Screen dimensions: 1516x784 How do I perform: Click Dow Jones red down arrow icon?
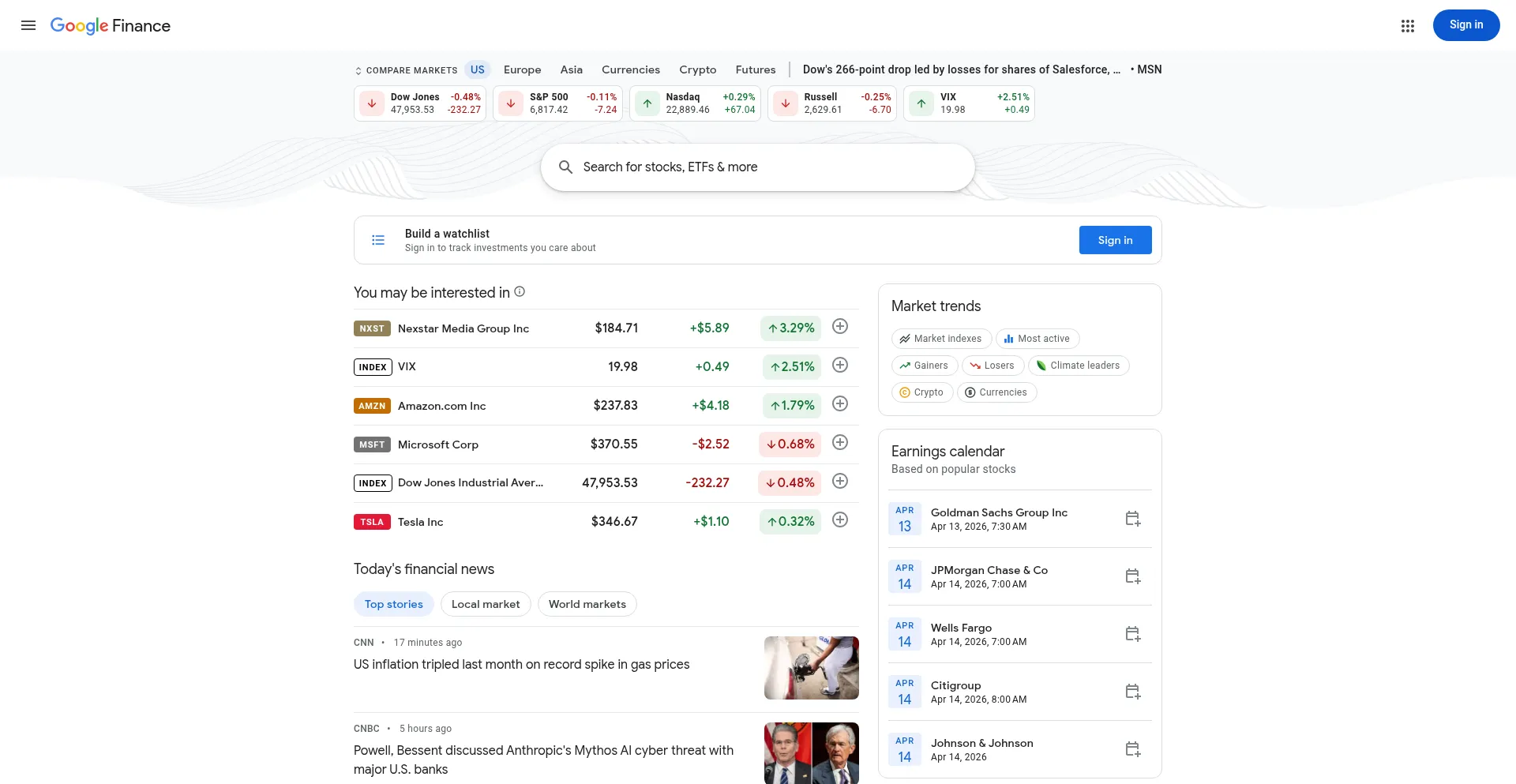pyautogui.click(x=372, y=103)
